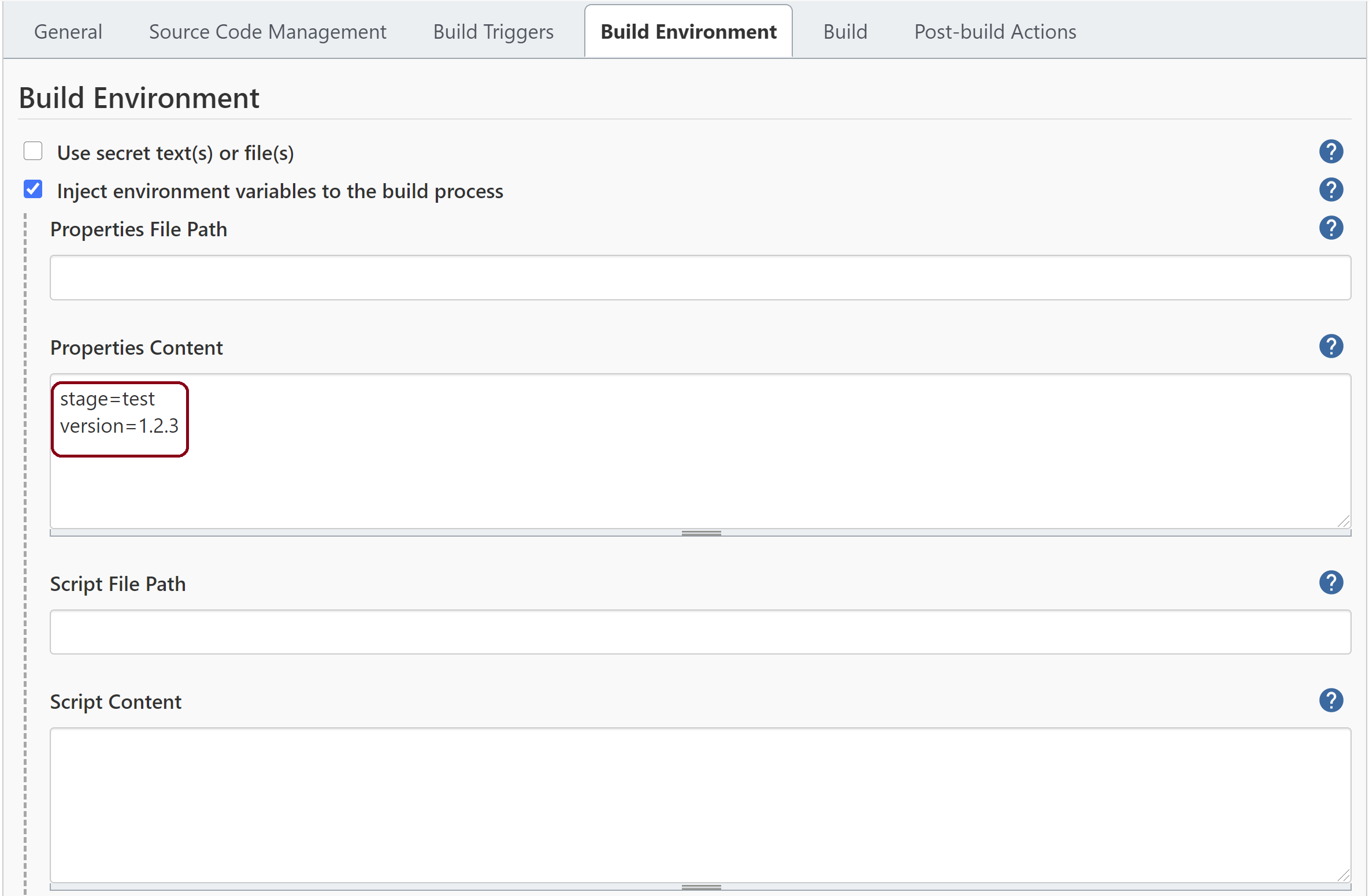Image resolution: width=1369 pixels, height=896 pixels.
Task: Click the 'Use secret text(s) or file(s)' label
Action: pyautogui.click(x=176, y=153)
